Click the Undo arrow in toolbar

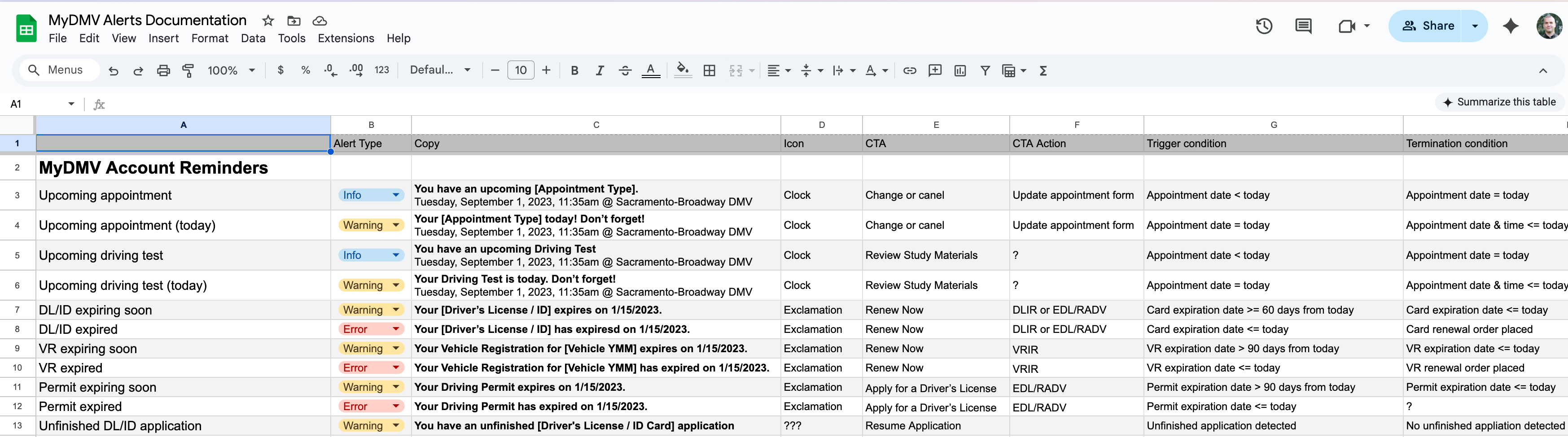113,70
